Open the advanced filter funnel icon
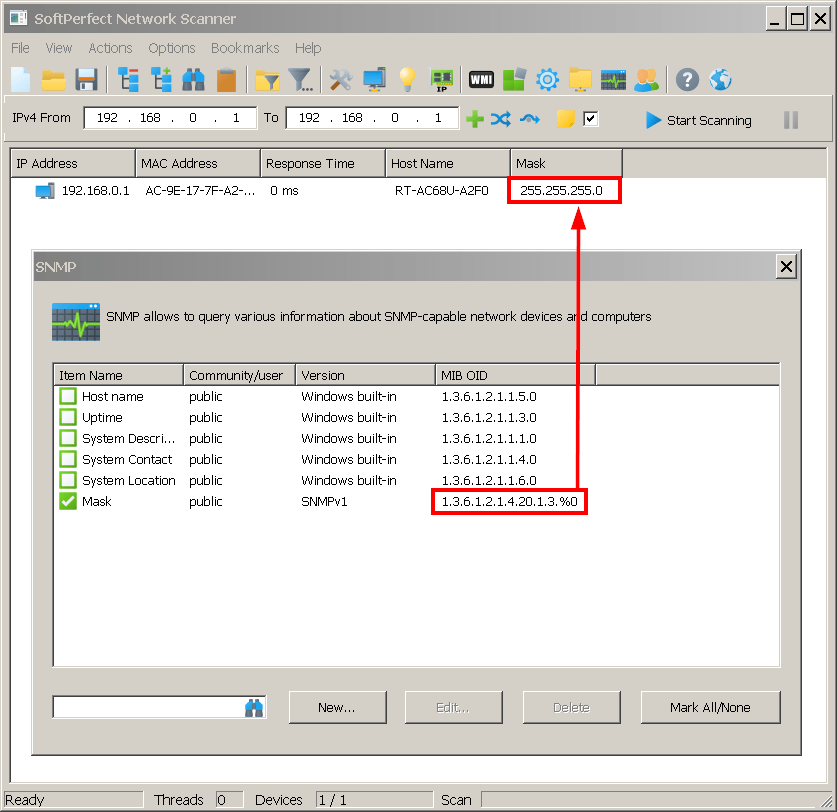This screenshot has height=812, width=837. (x=301, y=80)
